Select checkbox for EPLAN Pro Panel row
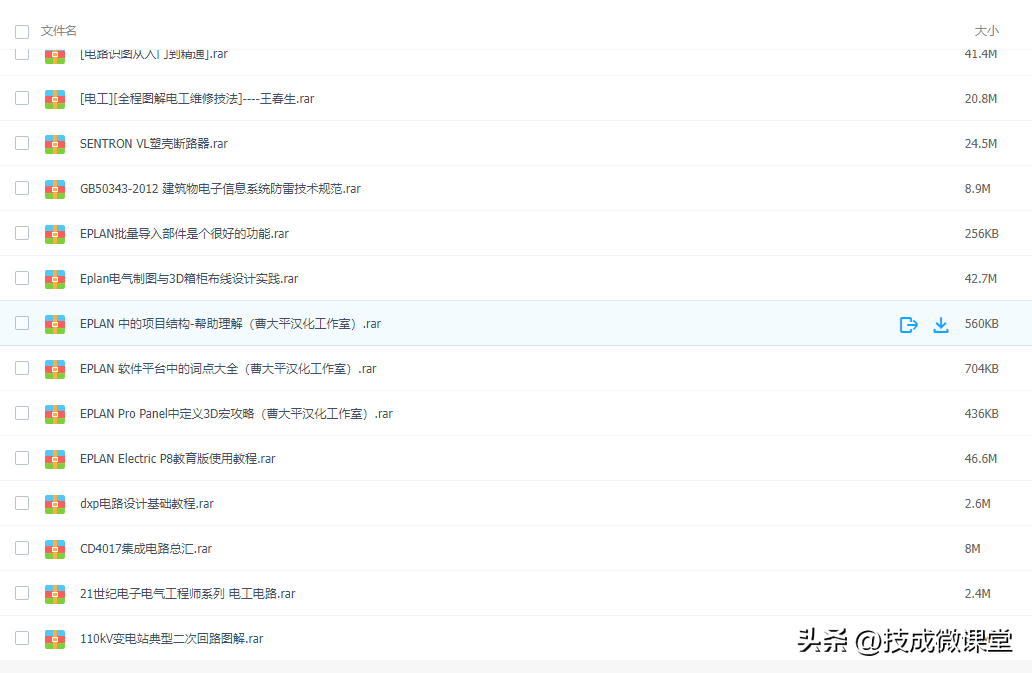Screen dimensions: 1032x673 [22, 413]
